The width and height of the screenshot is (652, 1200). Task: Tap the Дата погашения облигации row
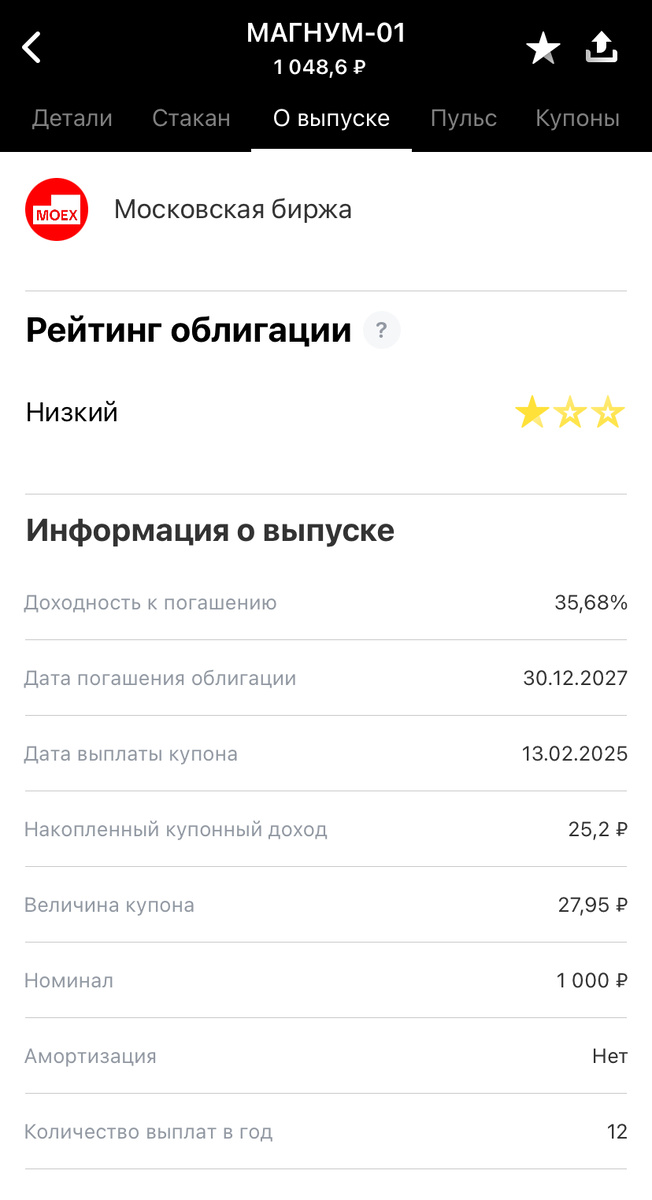tap(326, 677)
